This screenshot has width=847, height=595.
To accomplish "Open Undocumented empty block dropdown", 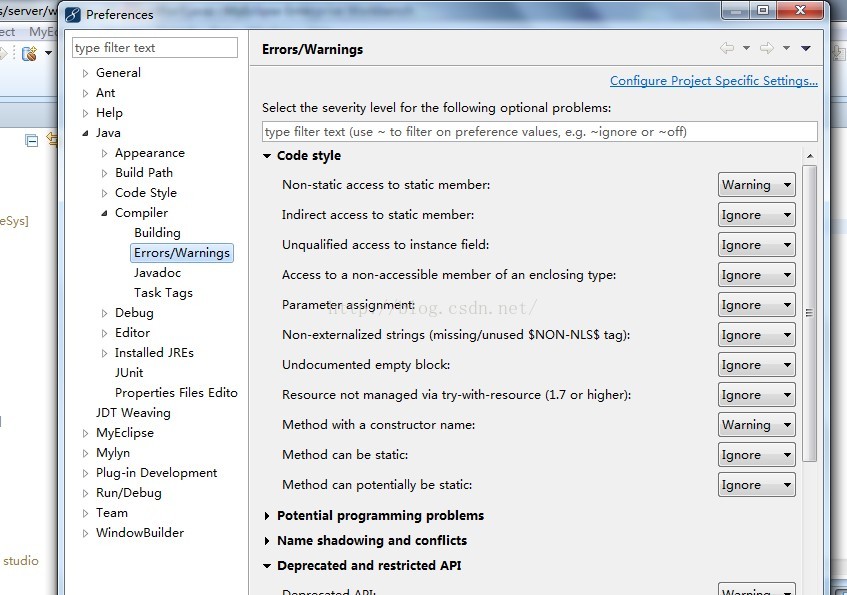I will tap(756, 365).
